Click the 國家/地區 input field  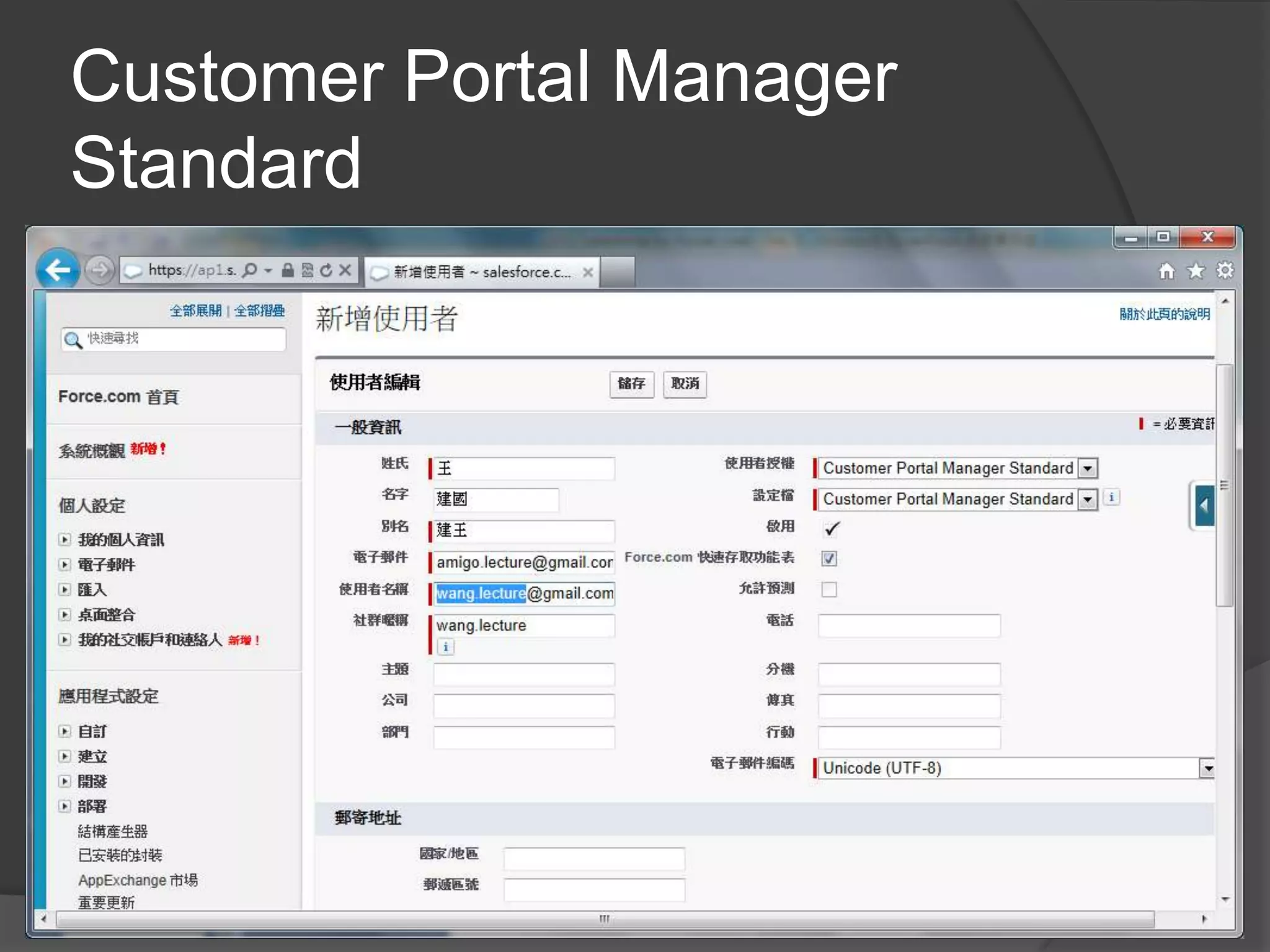click(594, 859)
